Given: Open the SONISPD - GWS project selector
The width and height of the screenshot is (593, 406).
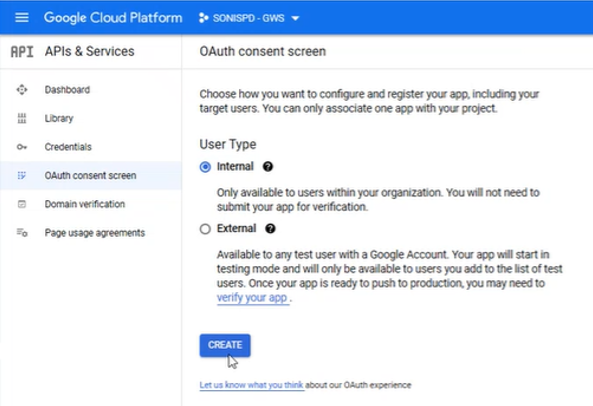Looking at the screenshot, I should [249, 18].
